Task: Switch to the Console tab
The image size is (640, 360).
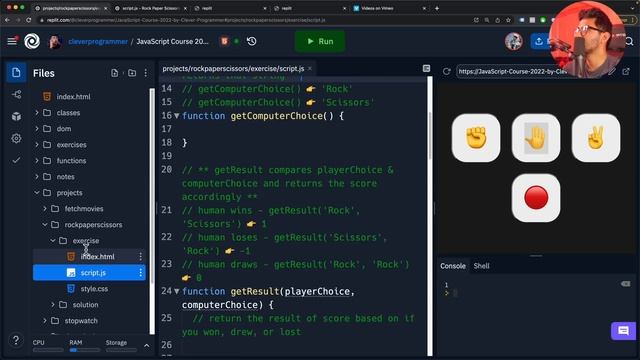Action: tap(453, 266)
